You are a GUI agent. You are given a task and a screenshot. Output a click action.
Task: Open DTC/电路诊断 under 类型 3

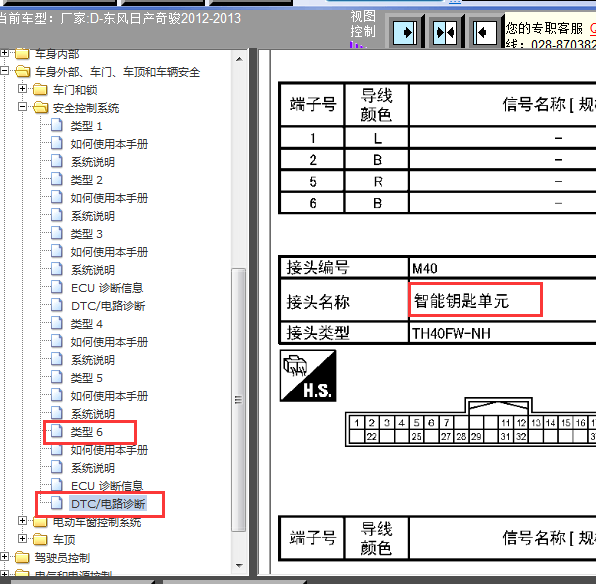108,306
